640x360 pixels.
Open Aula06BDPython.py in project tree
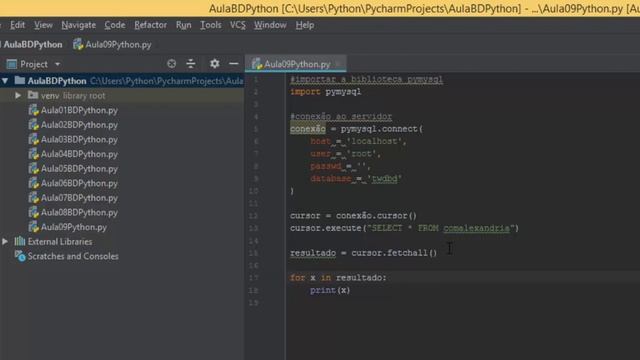point(79,183)
